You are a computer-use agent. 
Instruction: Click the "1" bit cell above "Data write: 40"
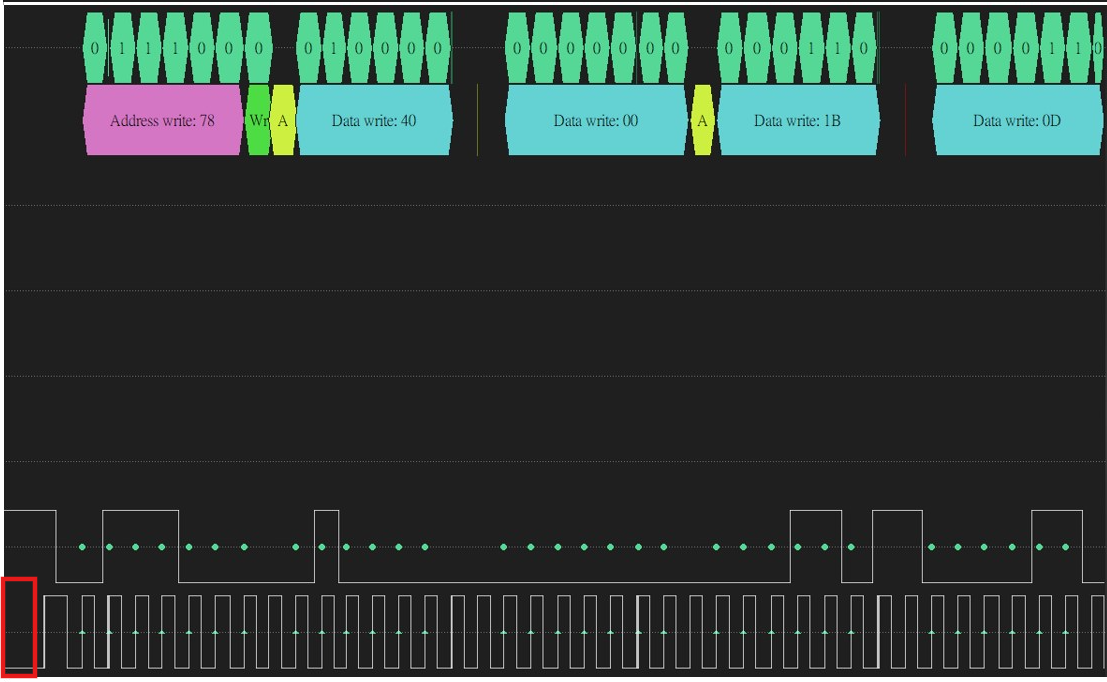[334, 48]
